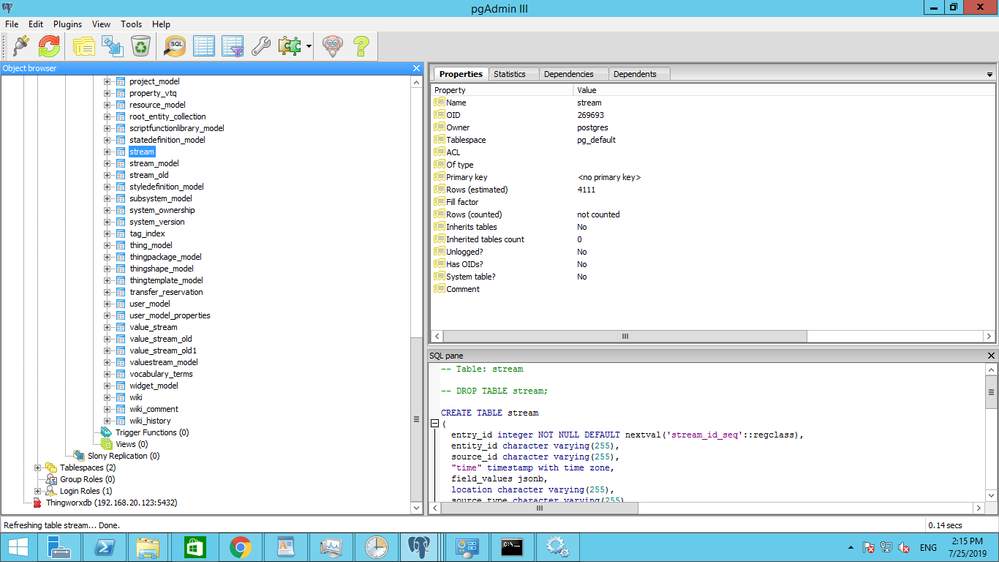Select Trigger Functions (0) node

(152, 433)
